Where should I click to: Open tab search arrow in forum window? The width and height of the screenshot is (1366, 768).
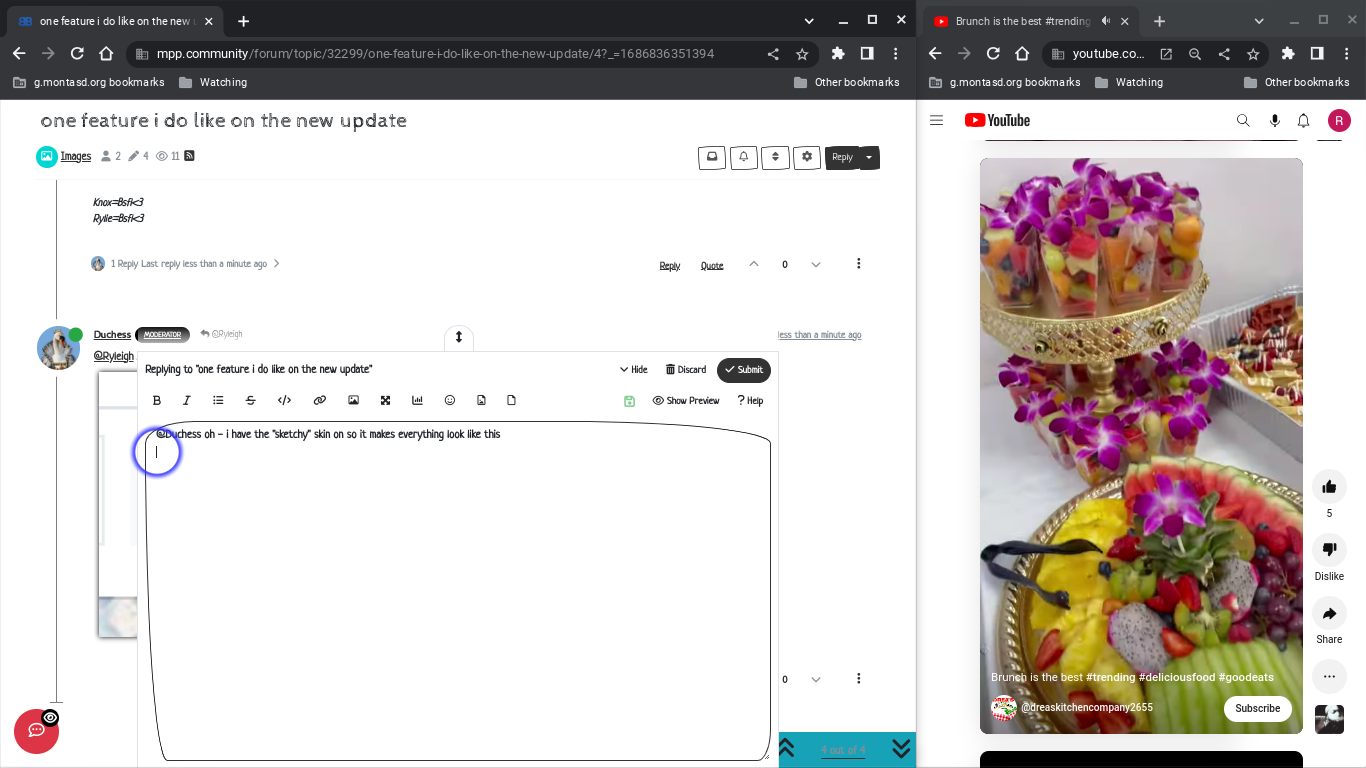(809, 21)
